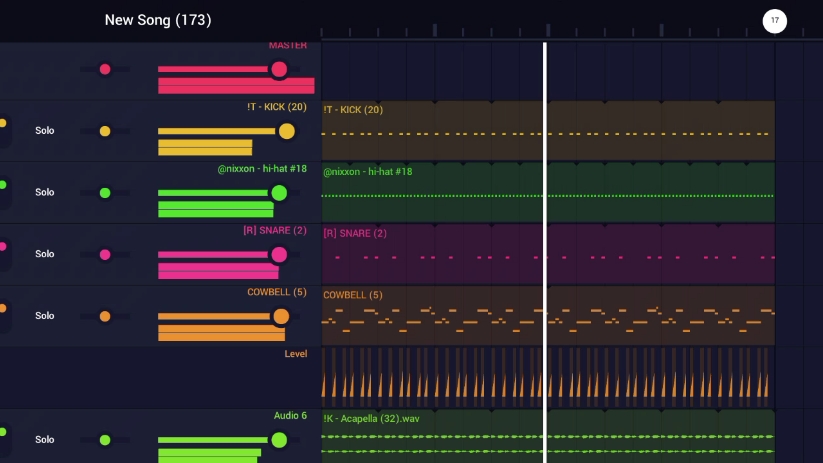Open the New Song (173) title
The height and width of the screenshot is (463, 823).
(x=158, y=20)
